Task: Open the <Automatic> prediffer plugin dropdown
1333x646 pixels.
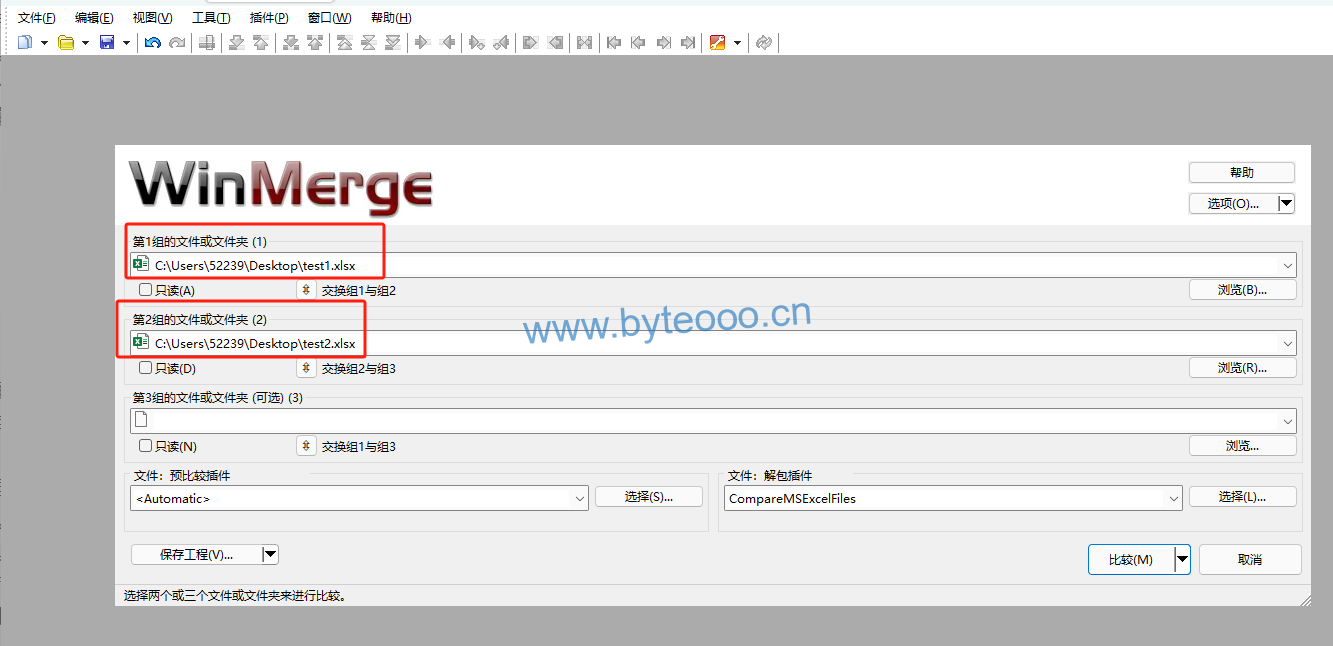Action: tap(580, 498)
